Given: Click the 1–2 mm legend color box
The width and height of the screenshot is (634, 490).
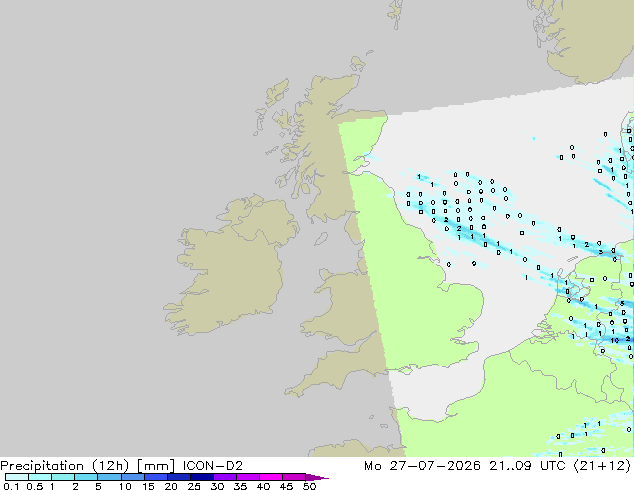Looking at the screenshot, I should click(63, 477).
